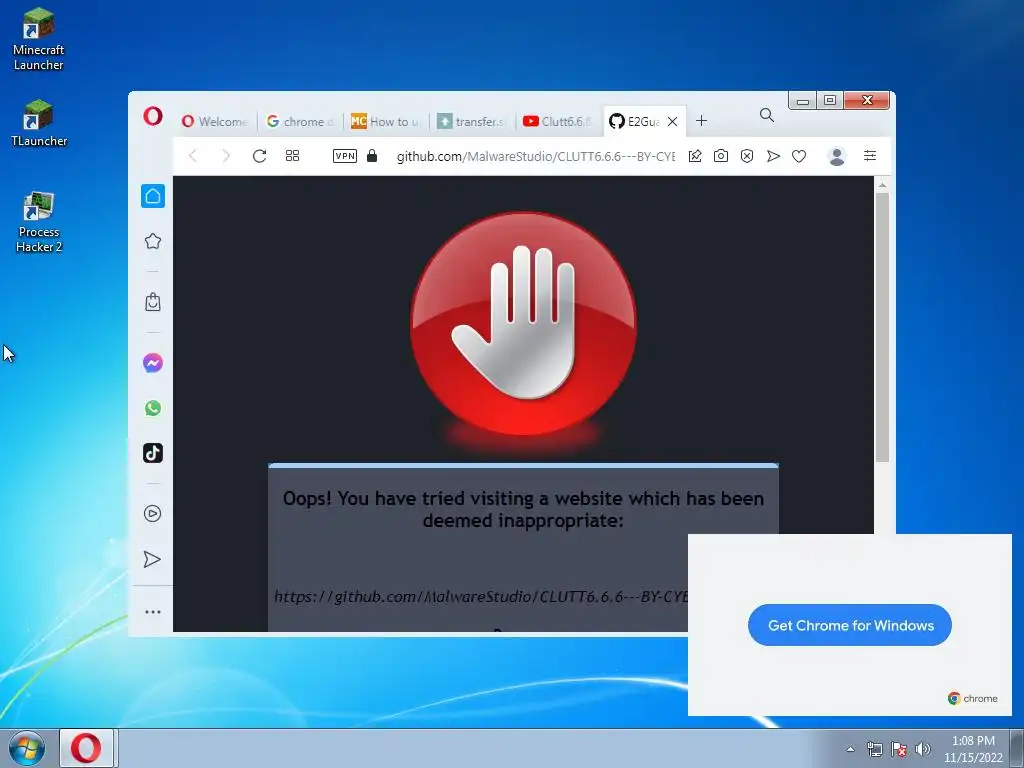Screen dimensions: 1024x768
Task: Open the volume speaker tray icon
Action: [923, 749]
